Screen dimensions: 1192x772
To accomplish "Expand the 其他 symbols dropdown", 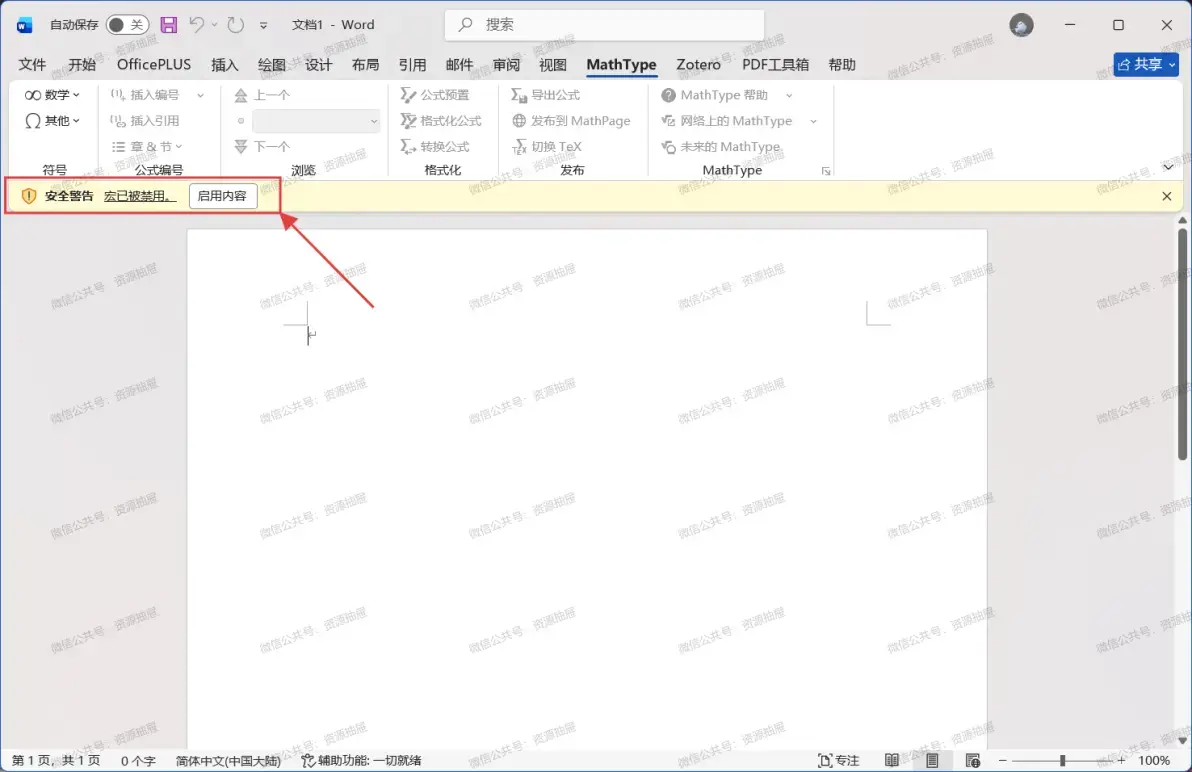I will (52, 121).
